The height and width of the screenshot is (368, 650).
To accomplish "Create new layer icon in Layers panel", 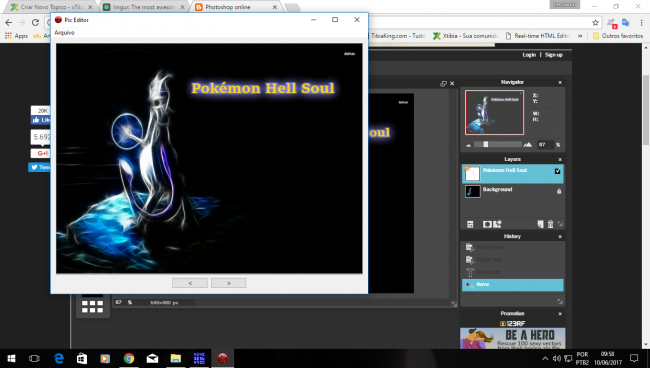I will (541, 224).
